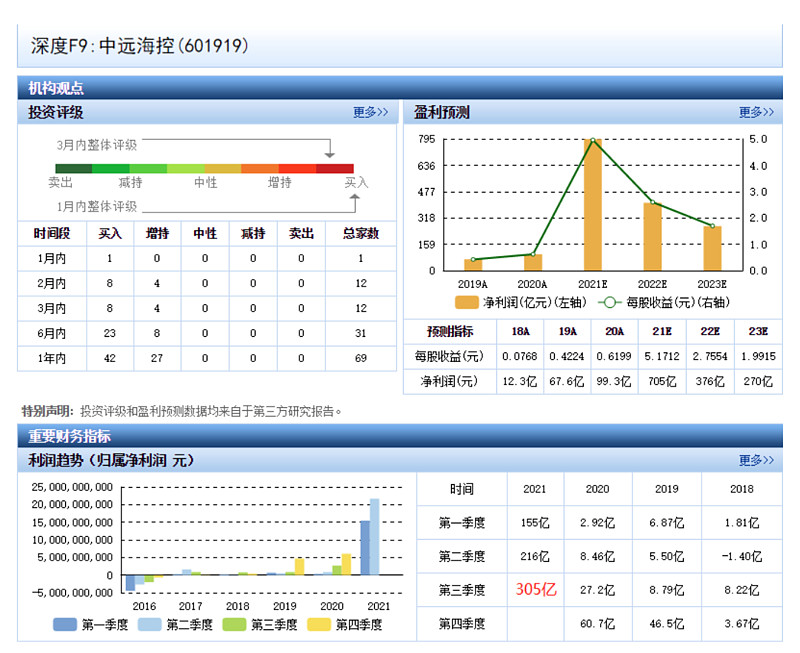Screen dimensions: 800x653
Task: Click the 1年内 row in the rating table
Action: 50,357
